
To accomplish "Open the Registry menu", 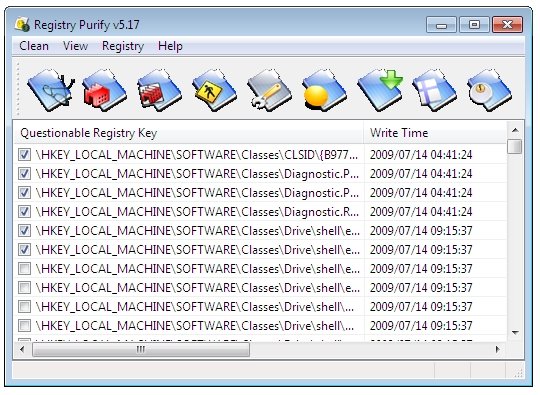I will (x=123, y=46).
